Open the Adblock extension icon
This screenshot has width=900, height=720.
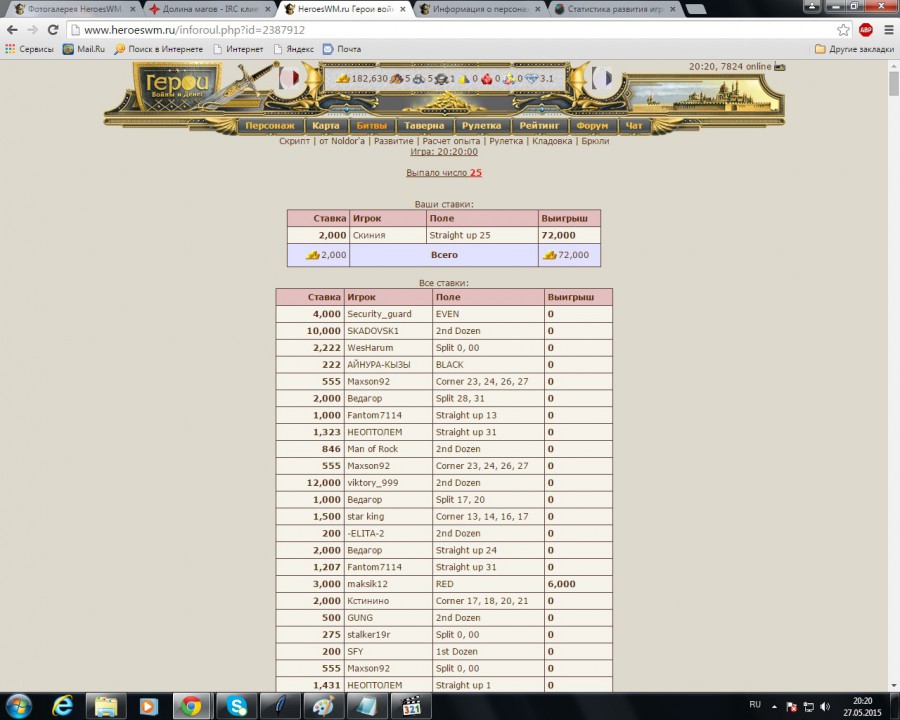click(x=865, y=30)
